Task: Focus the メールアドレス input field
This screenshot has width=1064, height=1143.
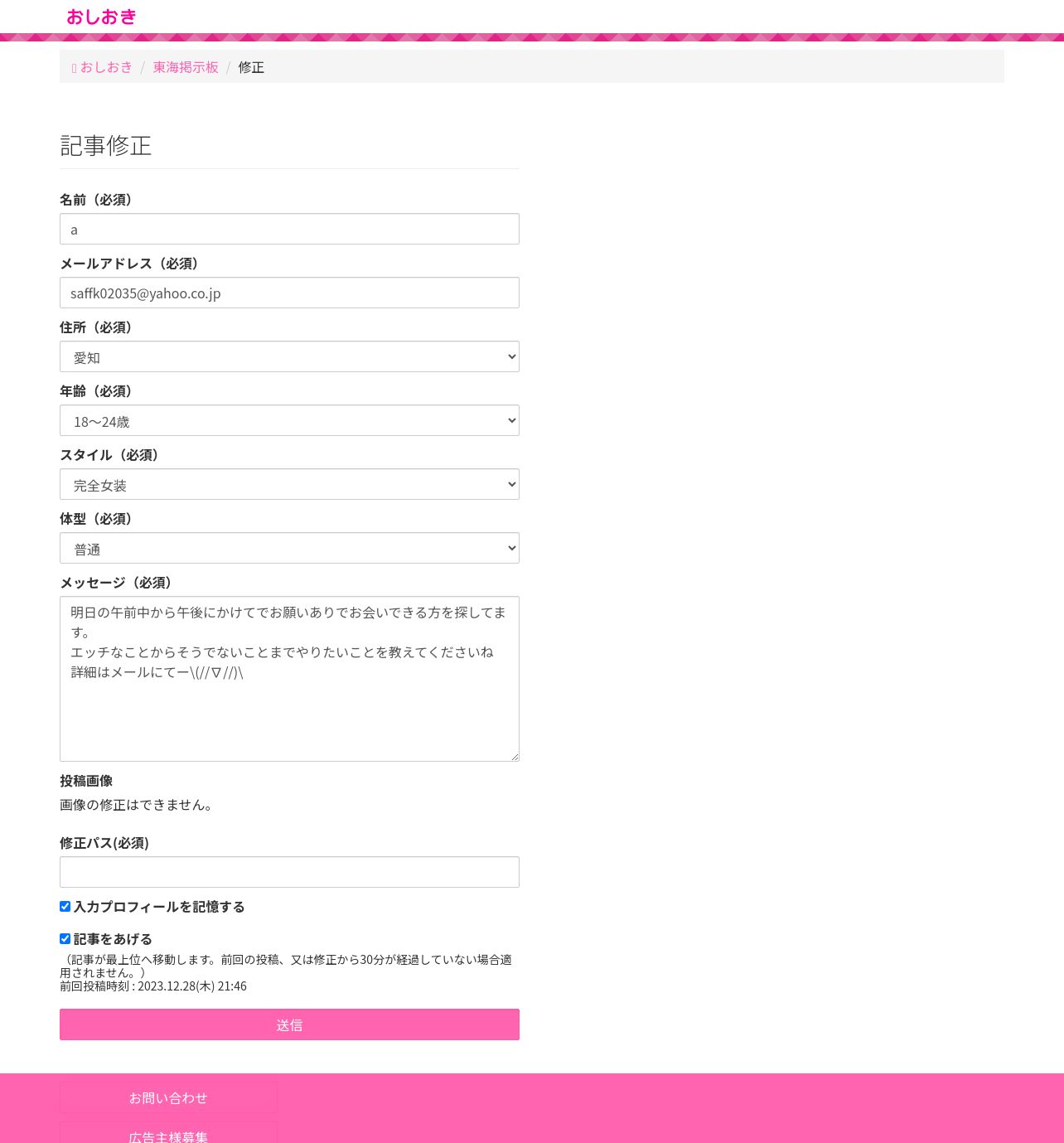Action: (x=289, y=293)
